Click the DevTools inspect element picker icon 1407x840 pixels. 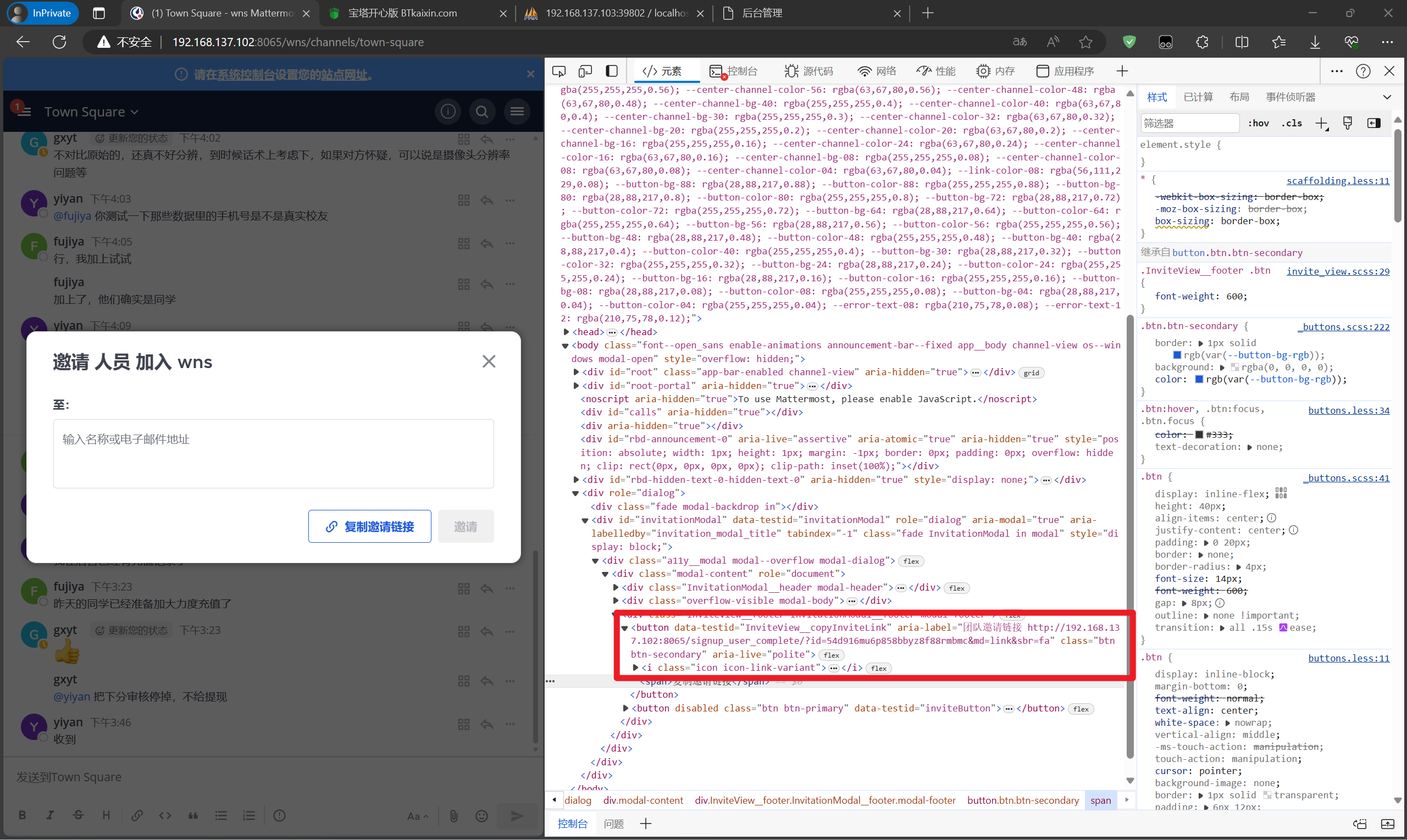click(559, 71)
